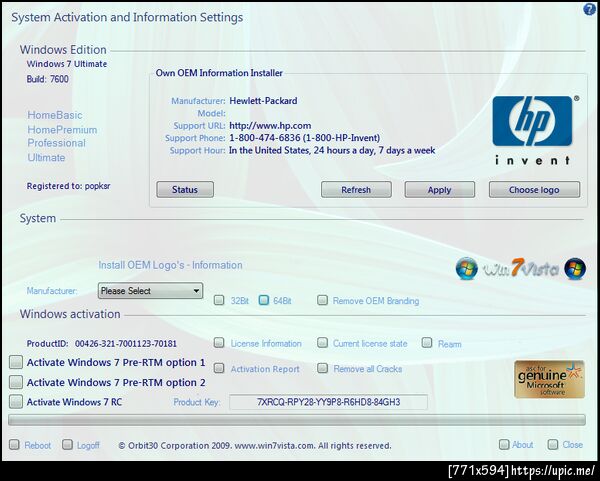The width and height of the screenshot is (600, 481).
Task: Tick the License Information checkbox
Action: click(219, 342)
